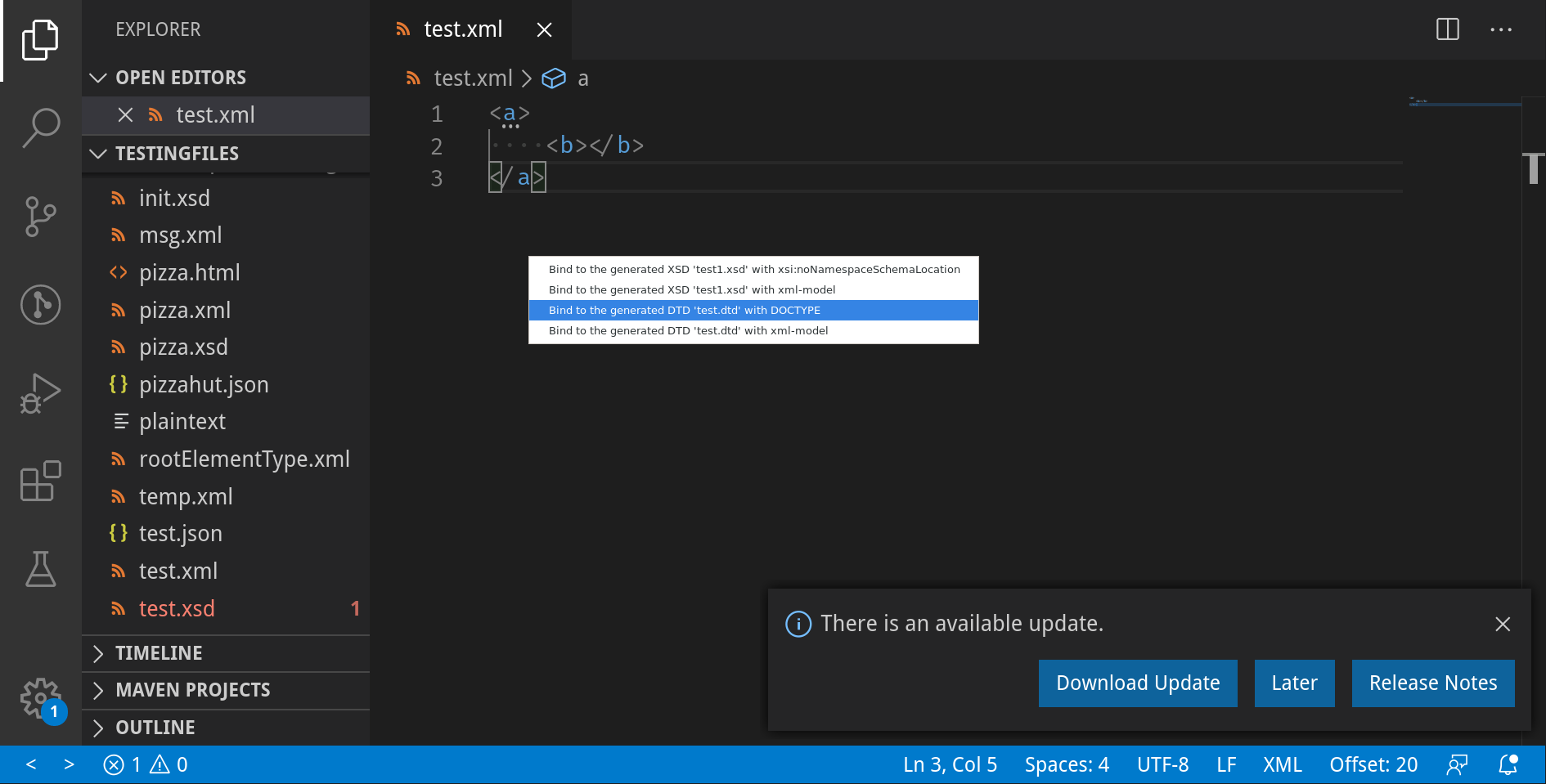Show errors and warnings problems panel
The image size is (1546, 784).
tap(146, 764)
